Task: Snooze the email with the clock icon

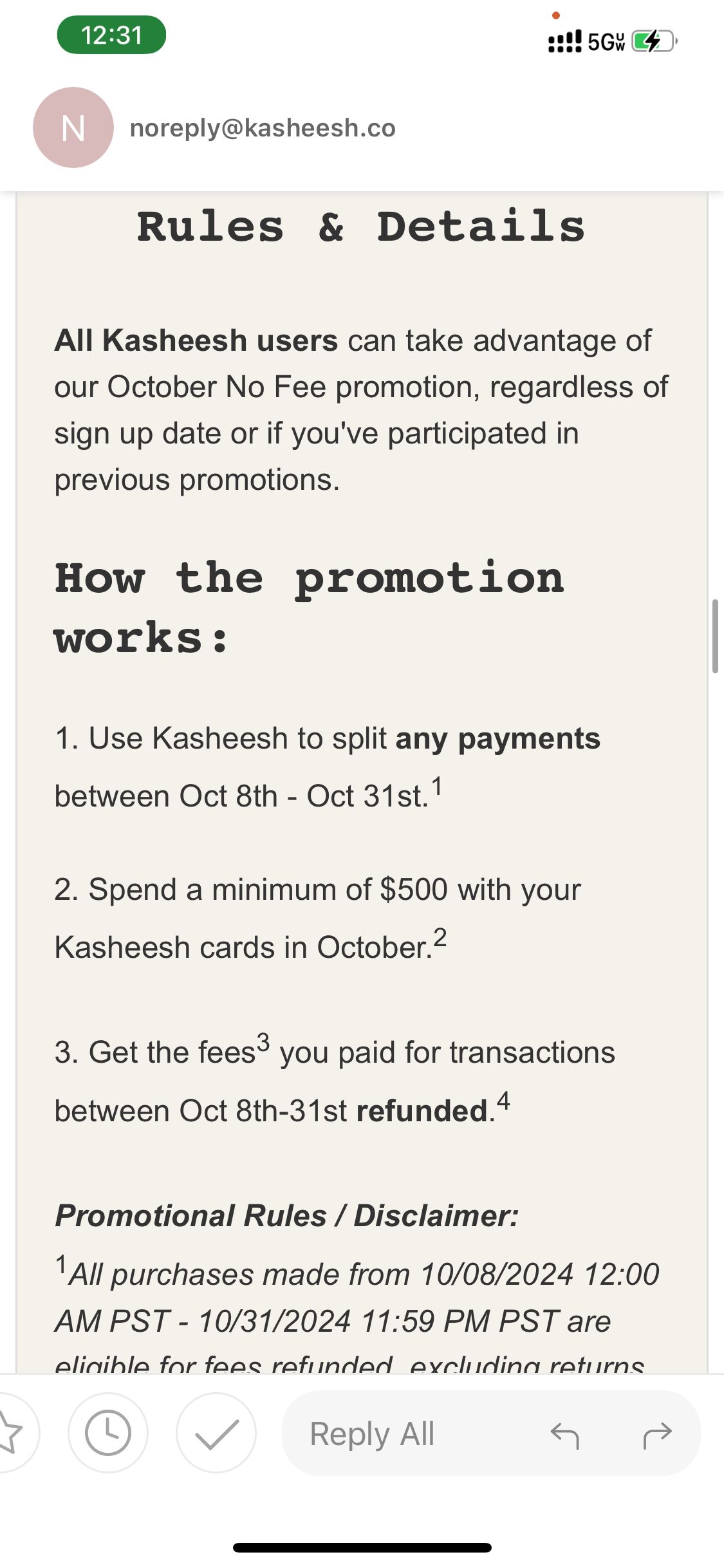Action: coord(108,1433)
